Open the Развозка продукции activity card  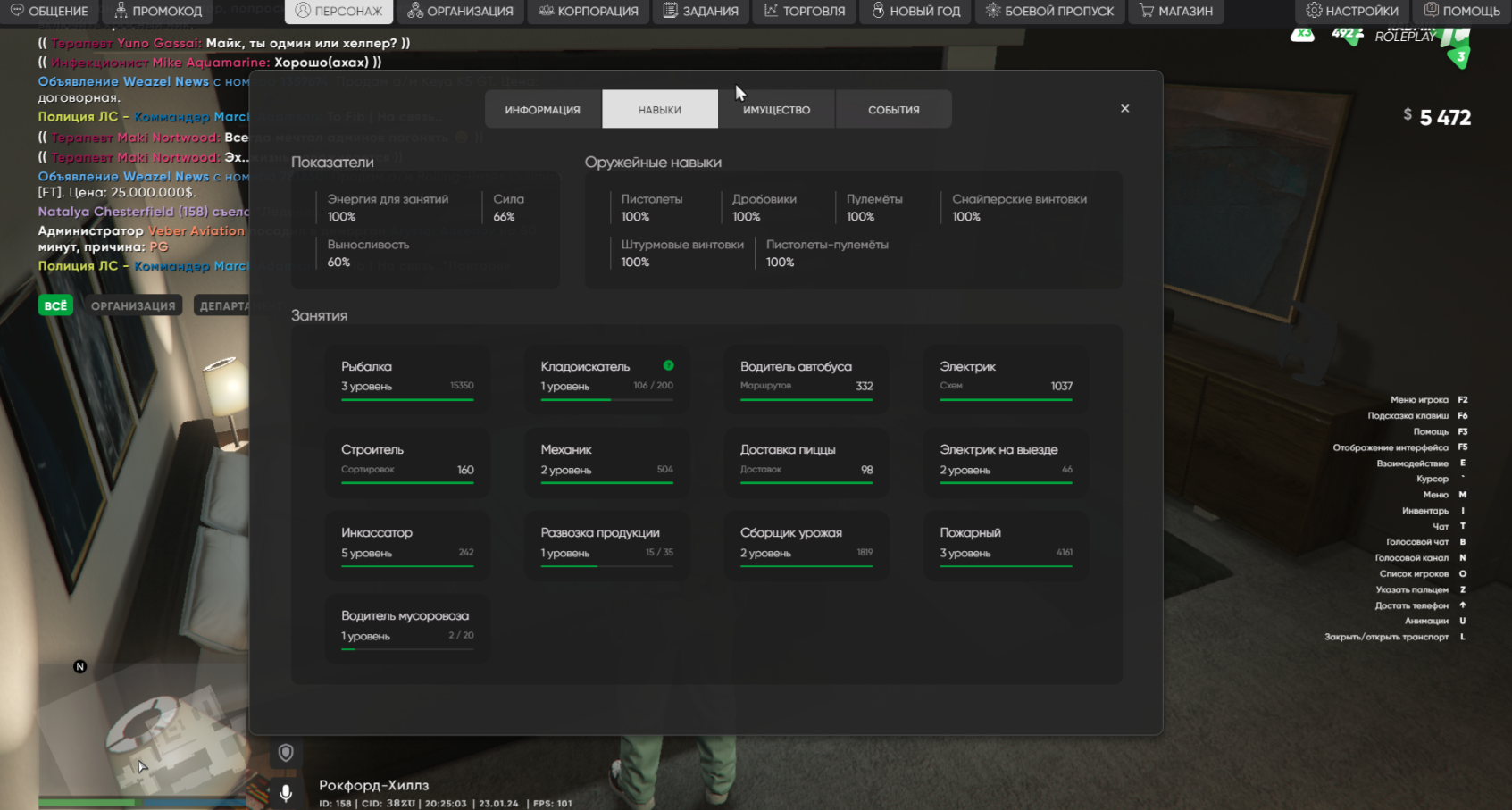[x=606, y=545]
